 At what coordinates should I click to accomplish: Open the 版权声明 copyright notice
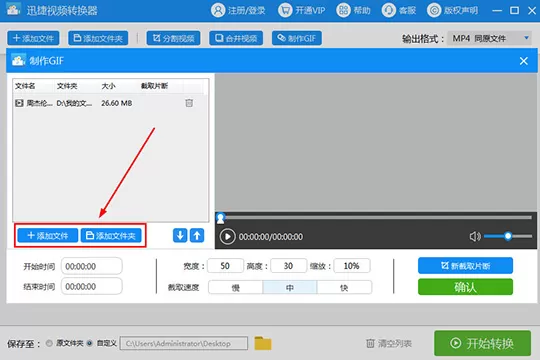452,10
